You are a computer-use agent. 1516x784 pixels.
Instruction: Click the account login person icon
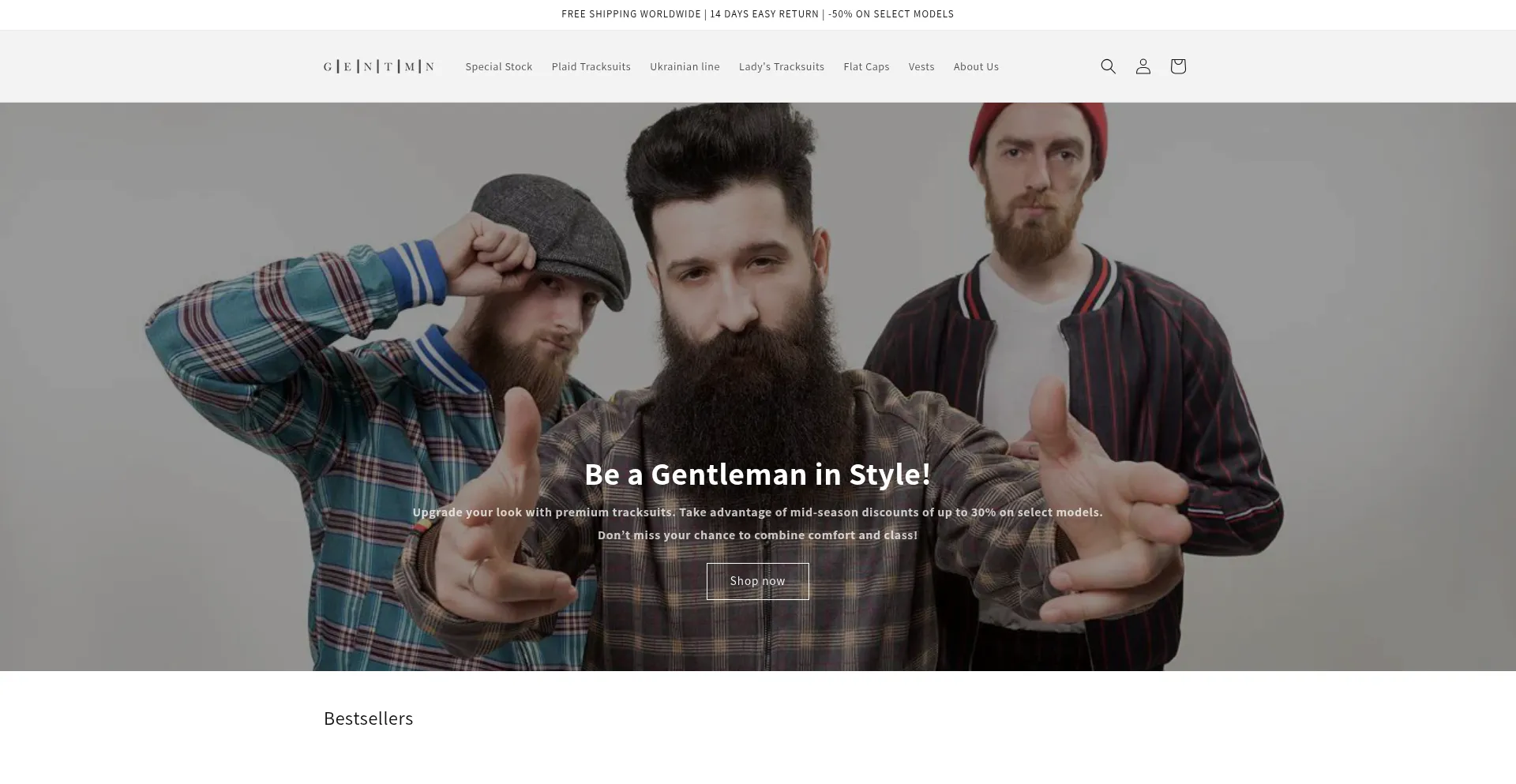pos(1143,66)
